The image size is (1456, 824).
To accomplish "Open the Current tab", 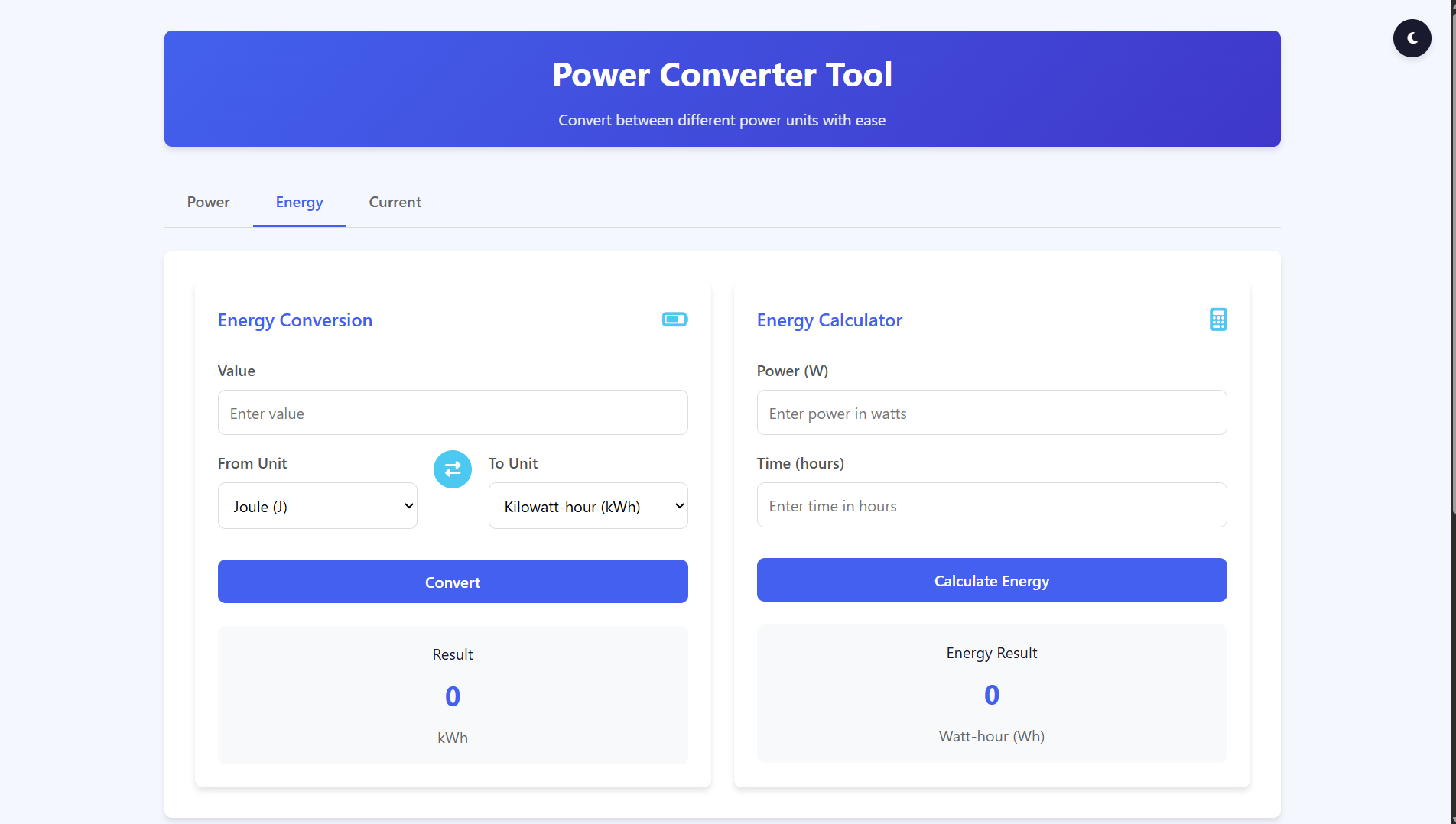I will 395,203.
